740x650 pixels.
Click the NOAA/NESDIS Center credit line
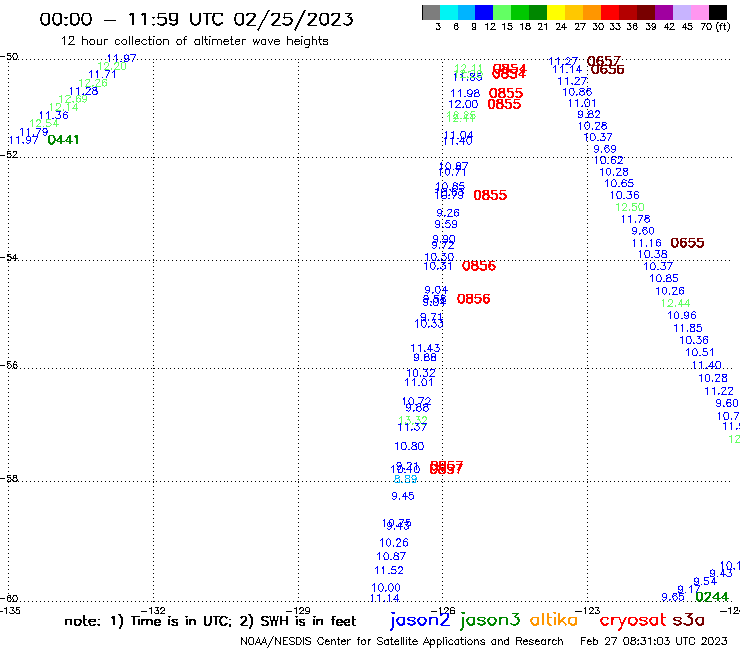[402, 642]
